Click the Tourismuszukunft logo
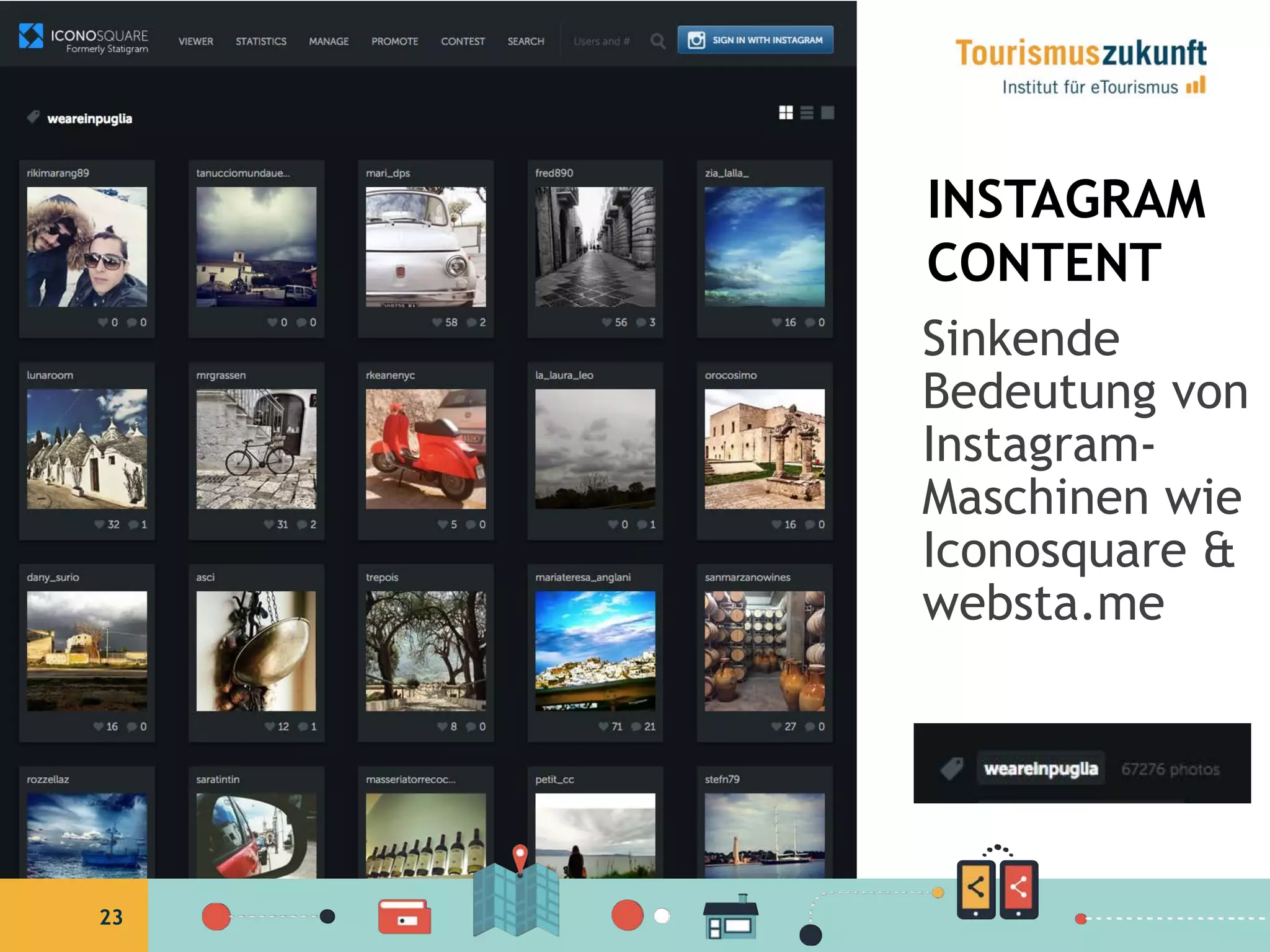 pos(1080,66)
